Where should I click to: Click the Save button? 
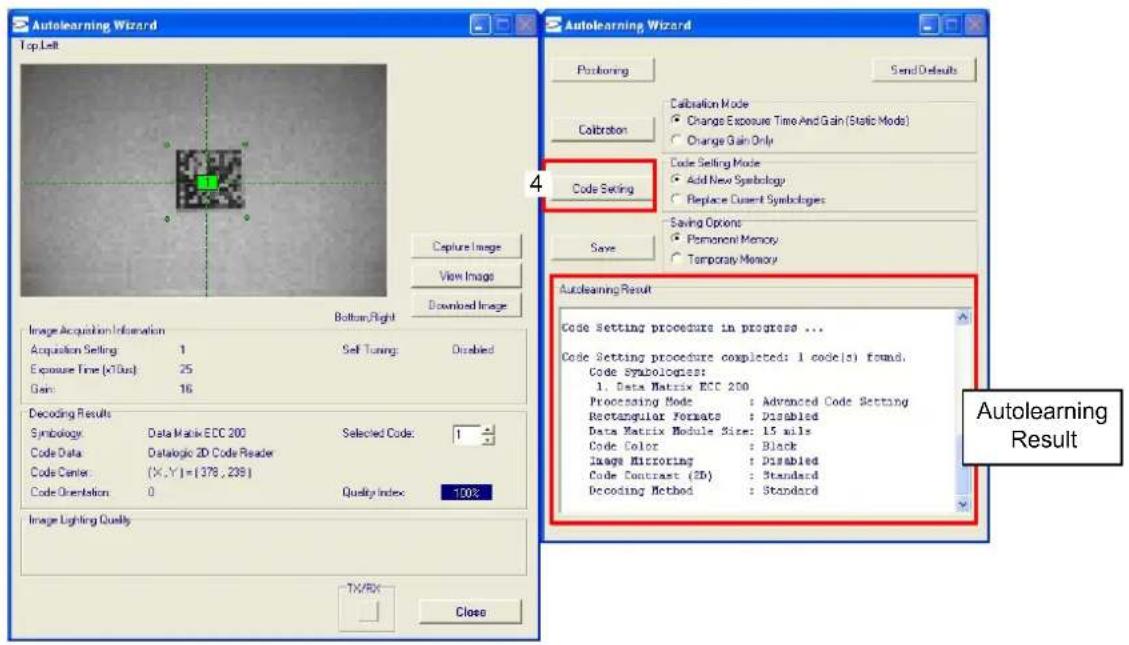[603, 248]
